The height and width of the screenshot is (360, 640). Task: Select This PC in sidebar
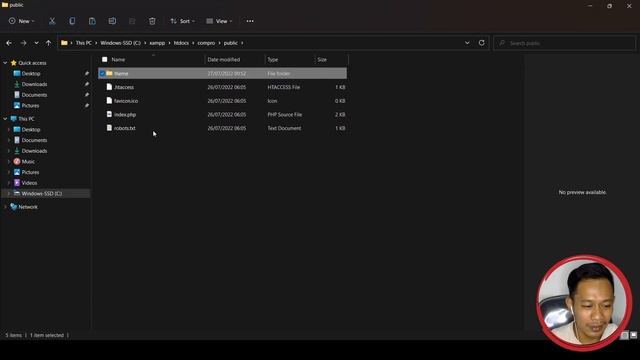(x=26, y=119)
